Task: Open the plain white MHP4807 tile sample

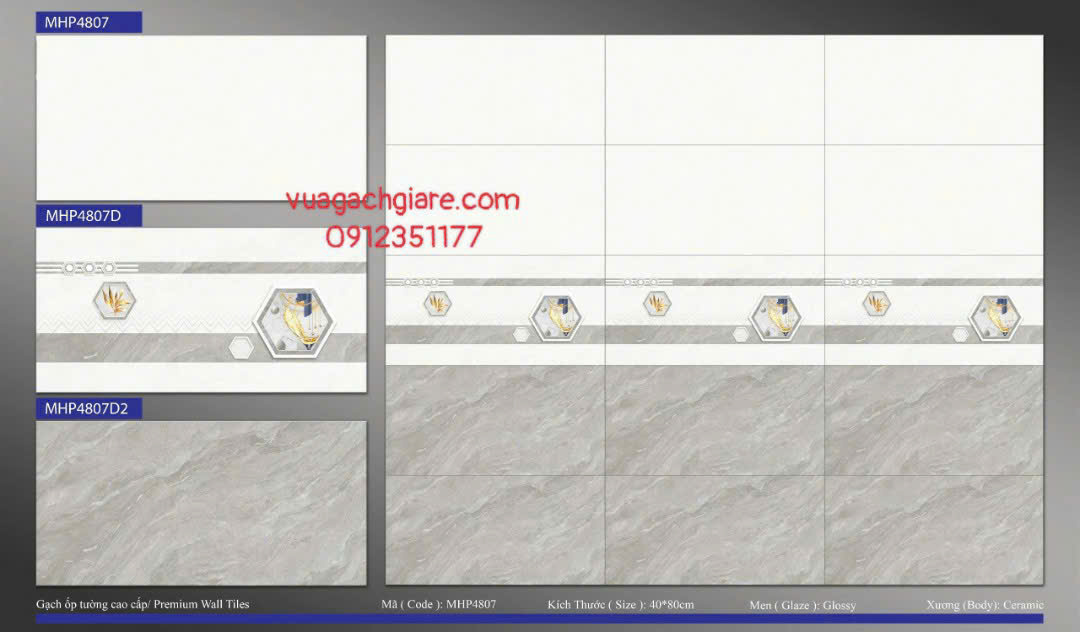Action: pos(201,118)
